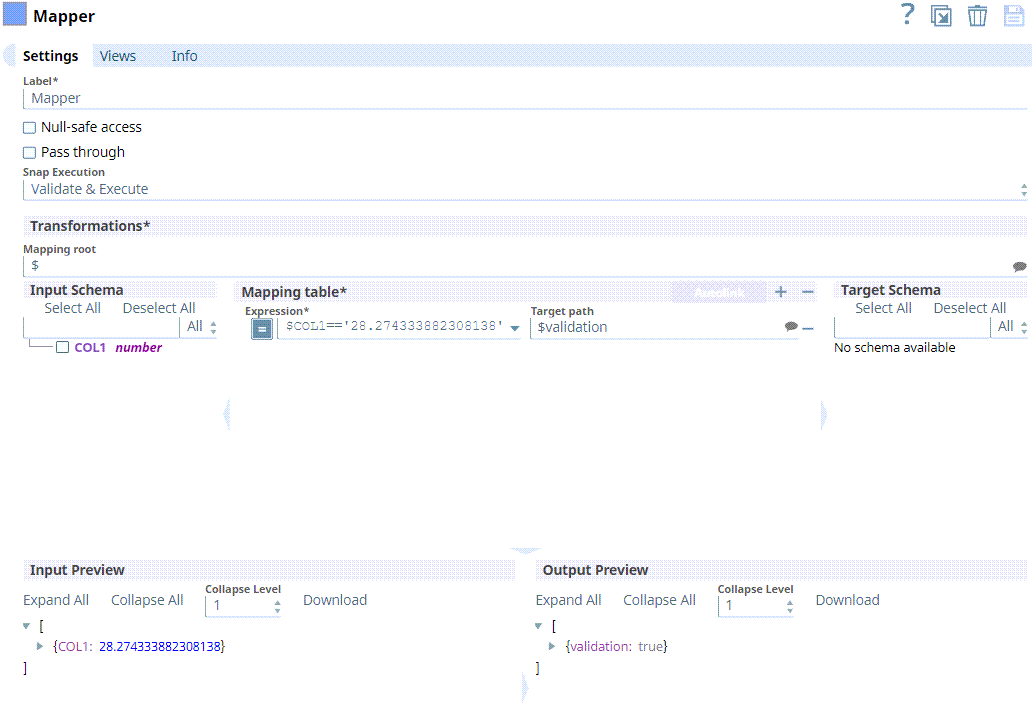The height and width of the screenshot is (727, 1032).
Task: Click the save floppy disk icon
Action: [1014, 16]
